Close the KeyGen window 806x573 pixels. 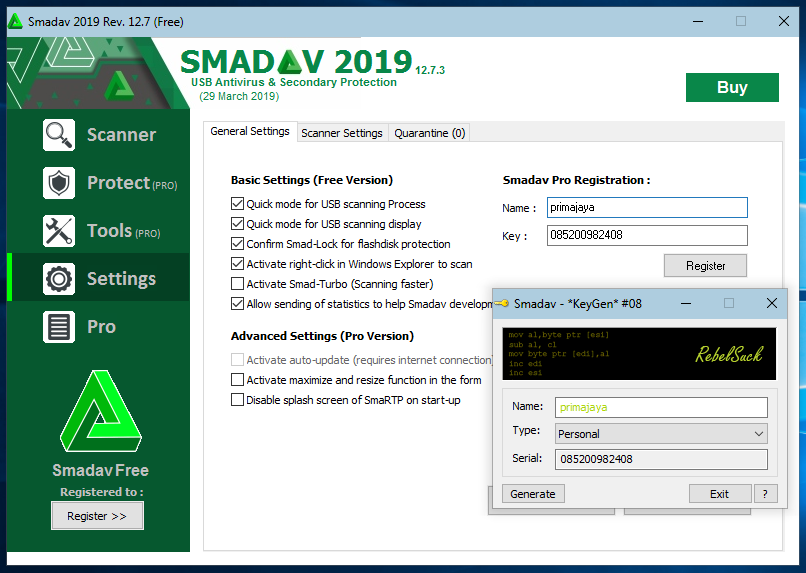coord(772,303)
